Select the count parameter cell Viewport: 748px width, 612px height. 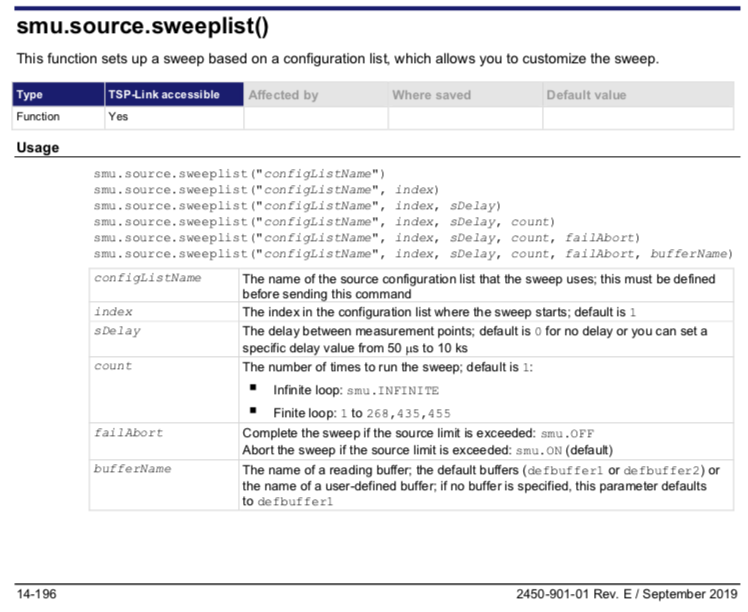click(x=164, y=390)
